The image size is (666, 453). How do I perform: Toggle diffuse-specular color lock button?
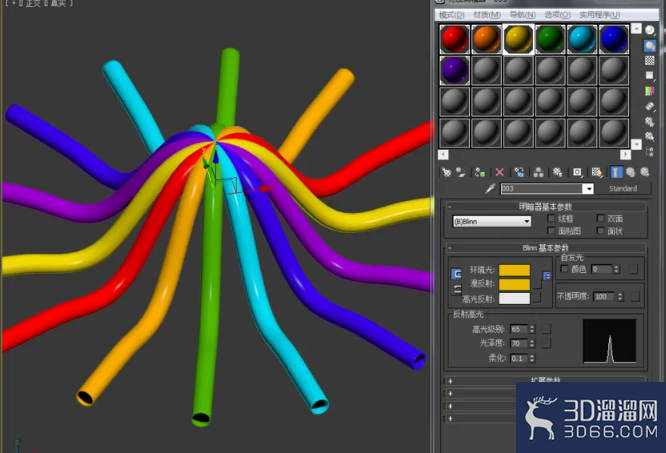pos(457,290)
